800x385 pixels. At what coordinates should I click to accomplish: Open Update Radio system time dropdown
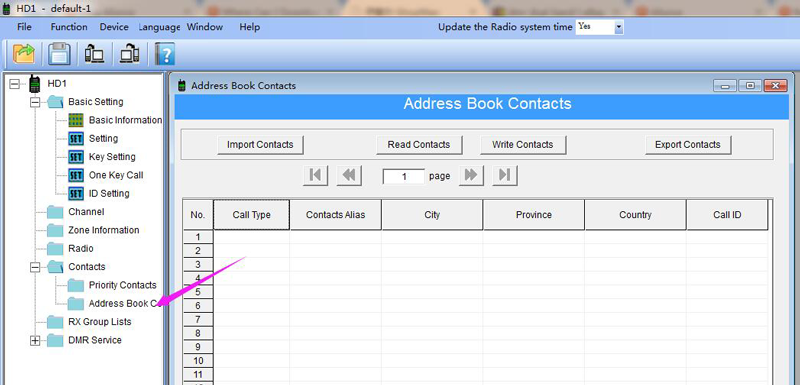619,28
